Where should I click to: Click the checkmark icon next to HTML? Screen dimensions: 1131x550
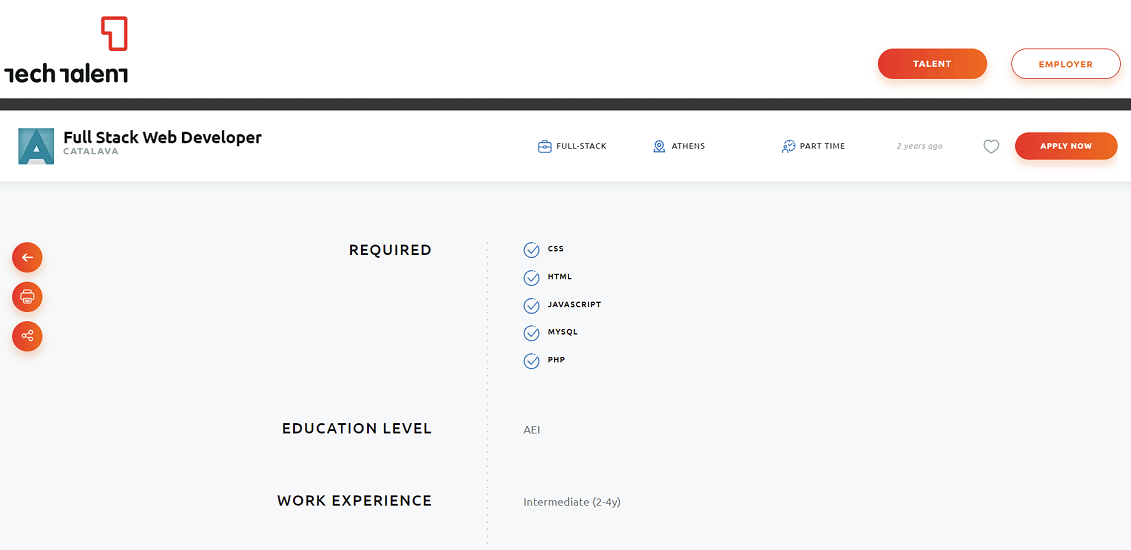tap(532, 278)
